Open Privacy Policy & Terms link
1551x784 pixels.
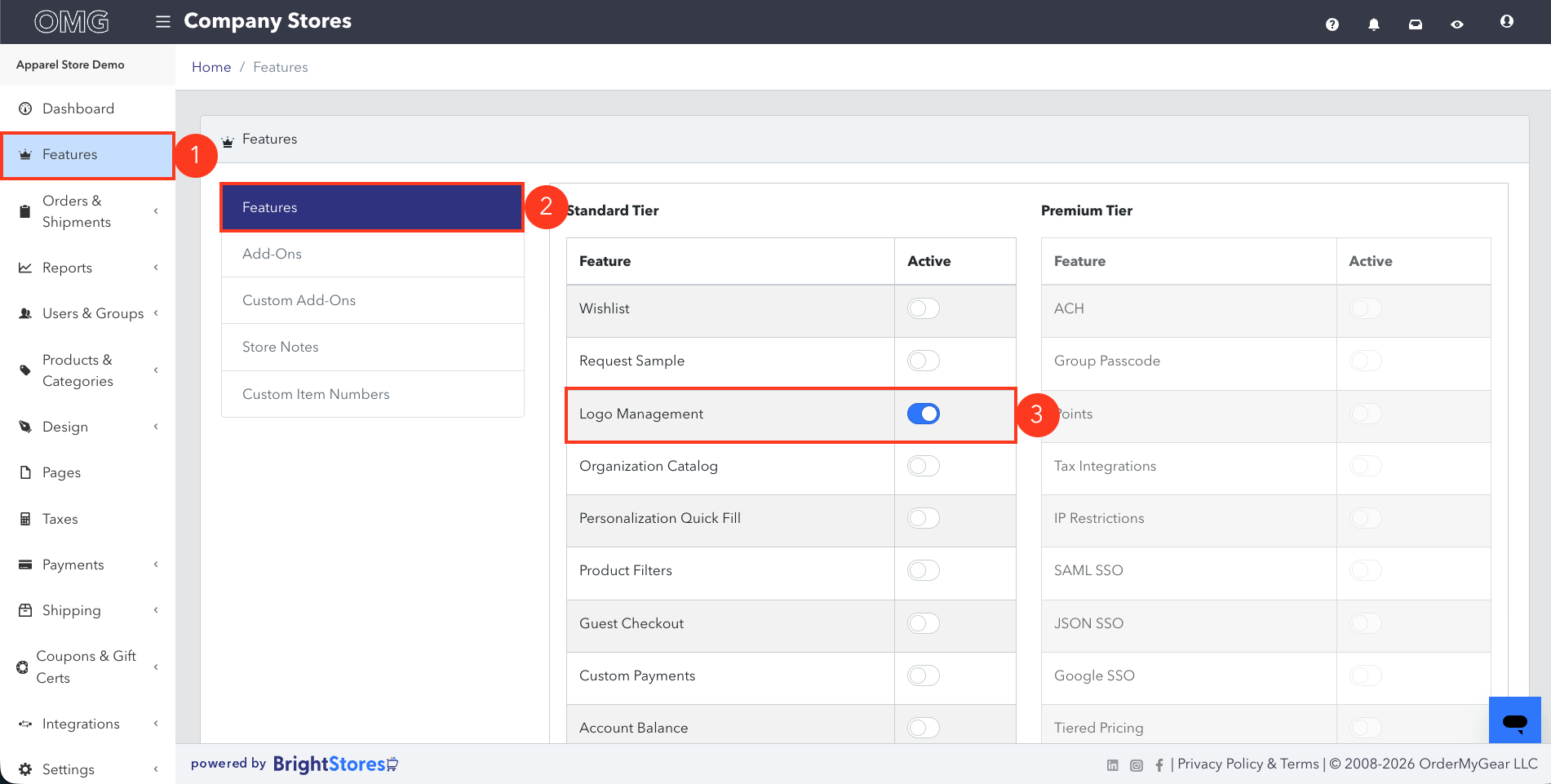tap(1248, 764)
